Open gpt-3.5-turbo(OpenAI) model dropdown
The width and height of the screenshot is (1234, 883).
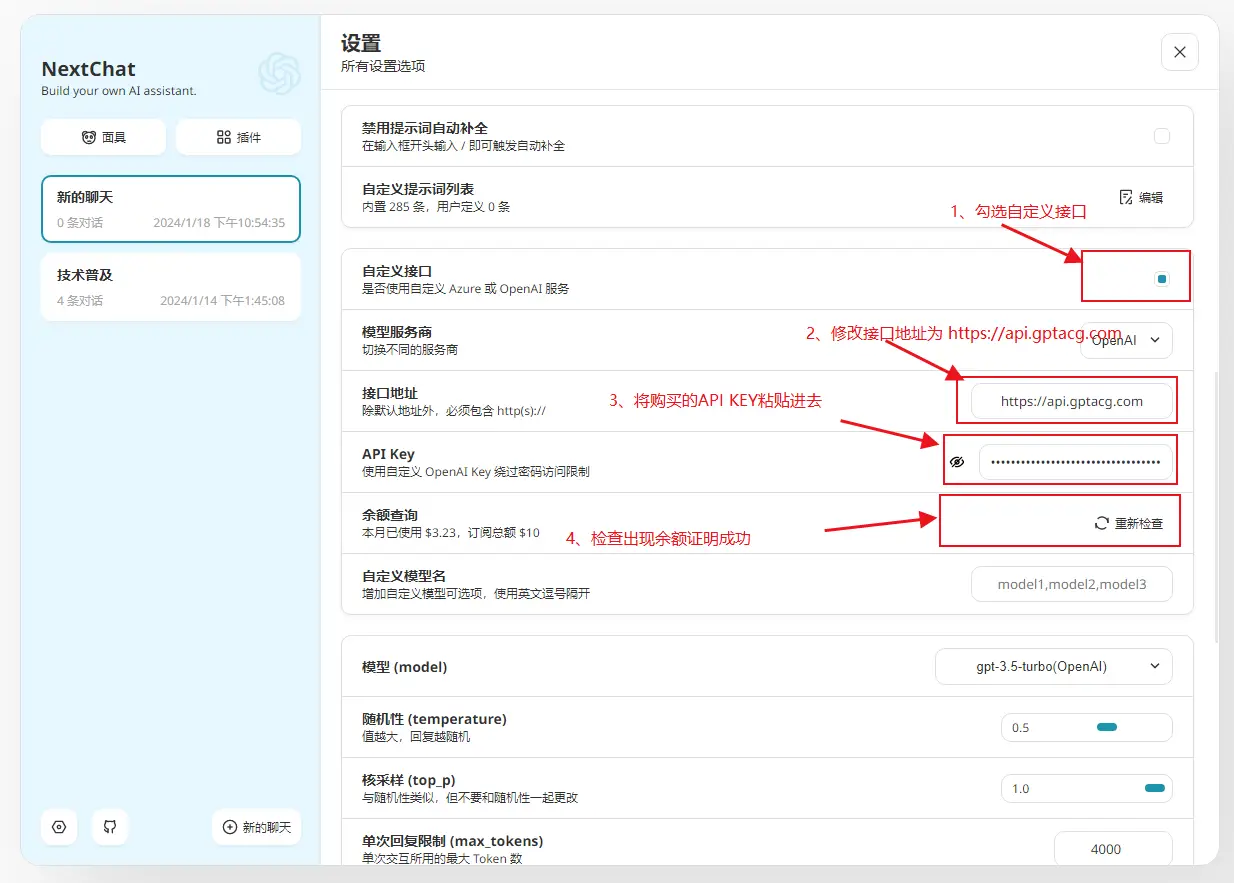pos(1054,666)
